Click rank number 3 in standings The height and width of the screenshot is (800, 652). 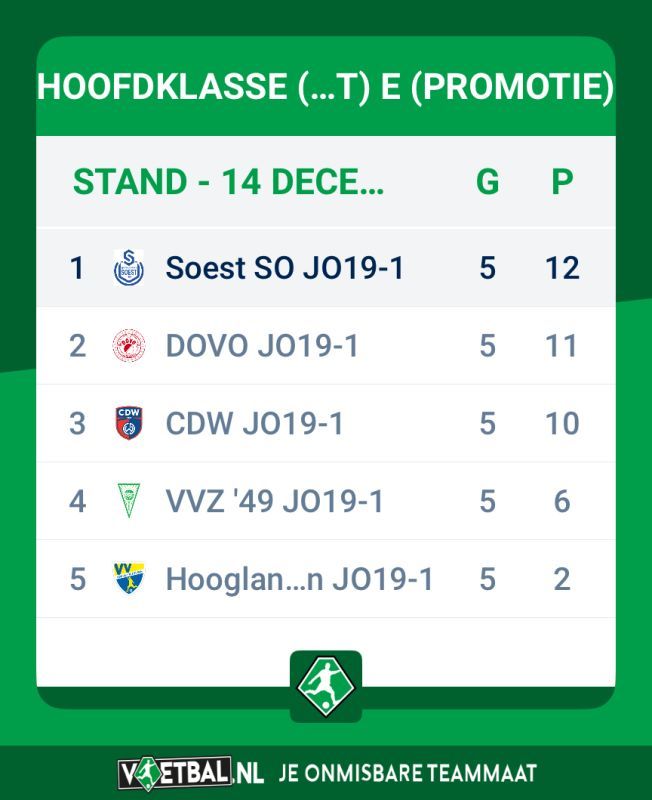point(78,423)
